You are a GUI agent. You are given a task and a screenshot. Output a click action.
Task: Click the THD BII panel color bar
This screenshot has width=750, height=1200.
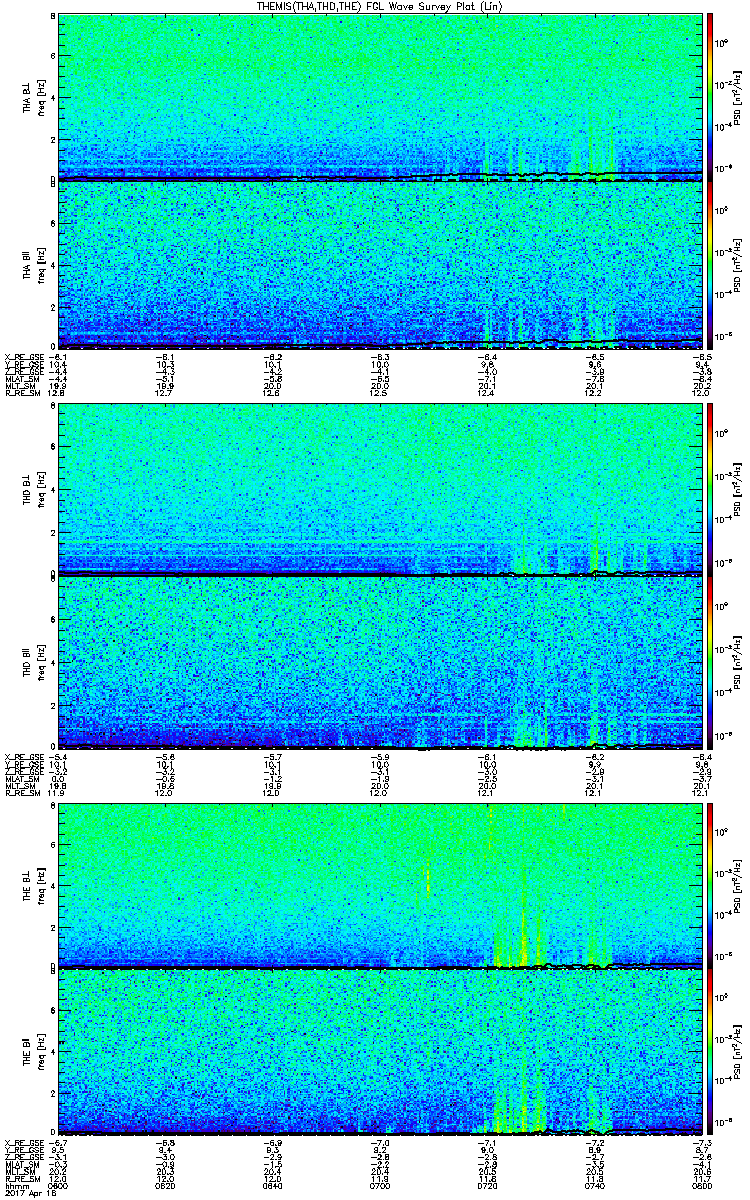[x=709, y=661]
